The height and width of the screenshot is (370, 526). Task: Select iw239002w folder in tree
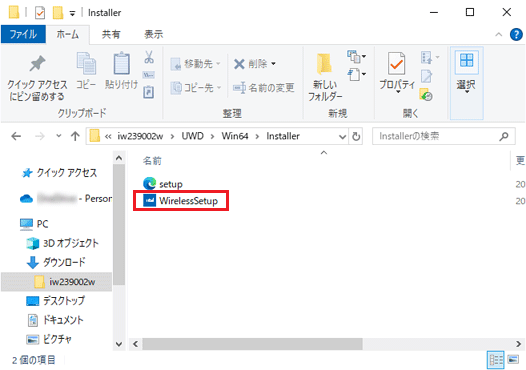65,282
